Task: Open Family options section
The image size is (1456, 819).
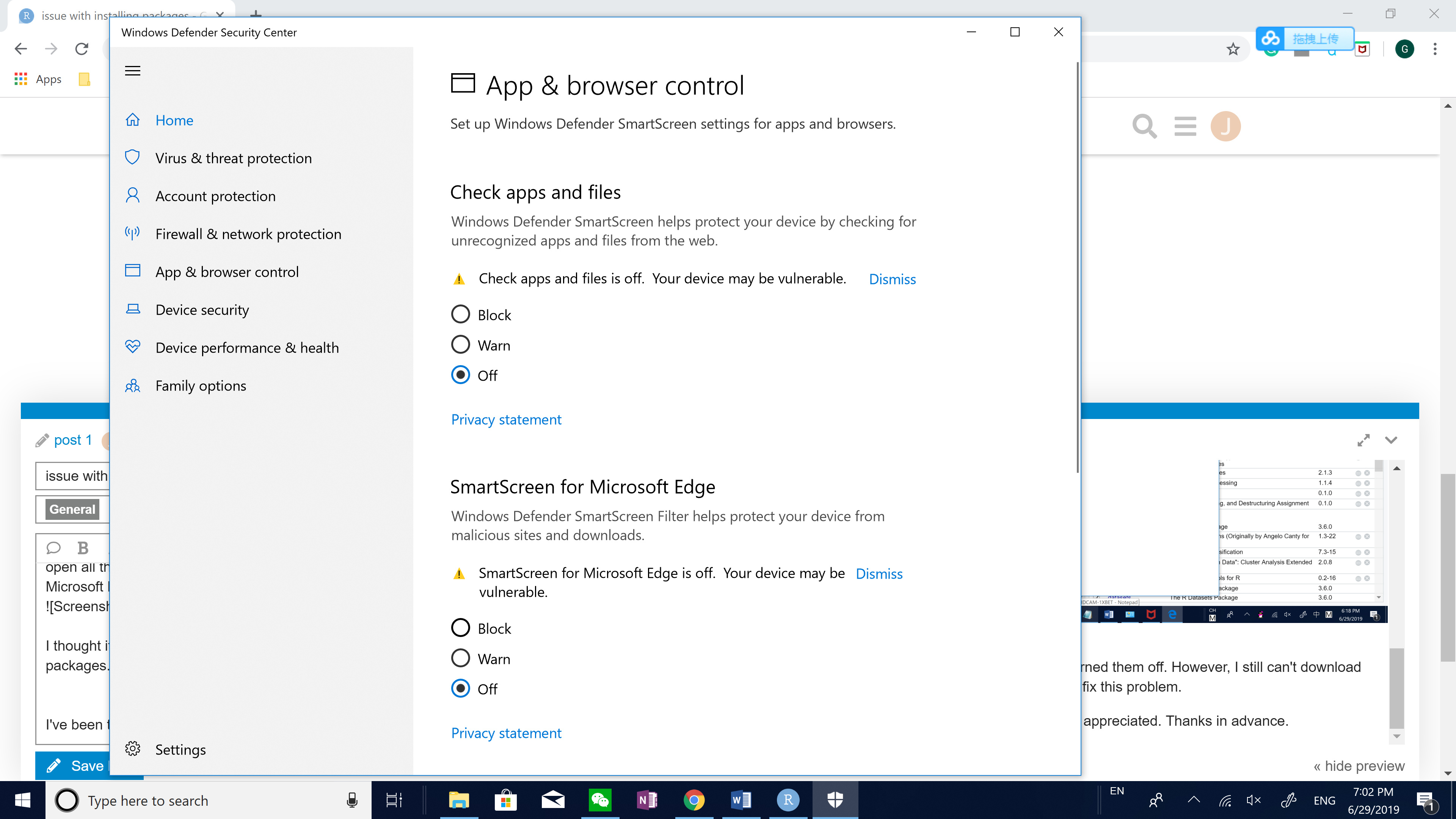Action: point(201,386)
